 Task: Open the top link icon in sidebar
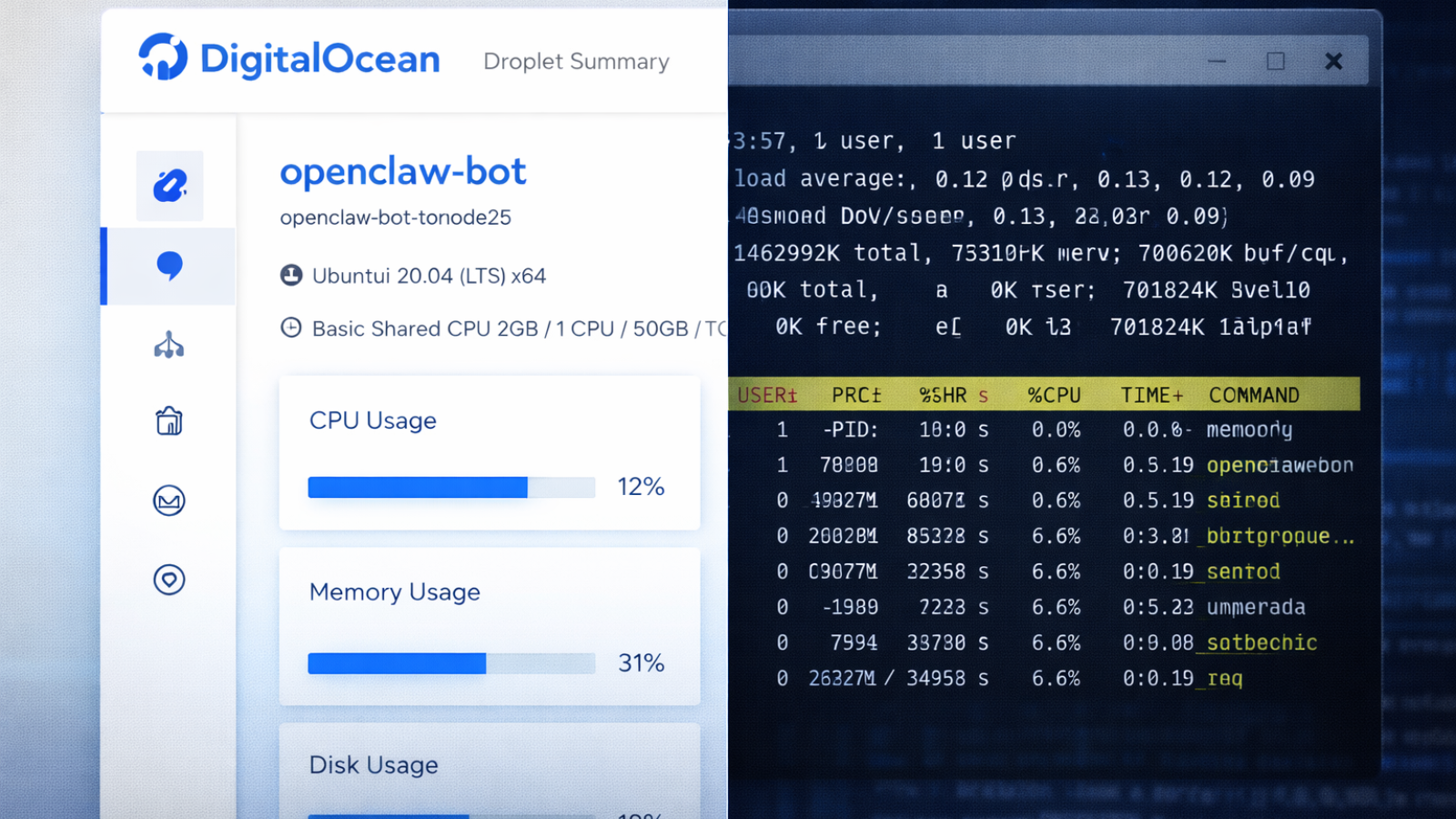(x=170, y=186)
